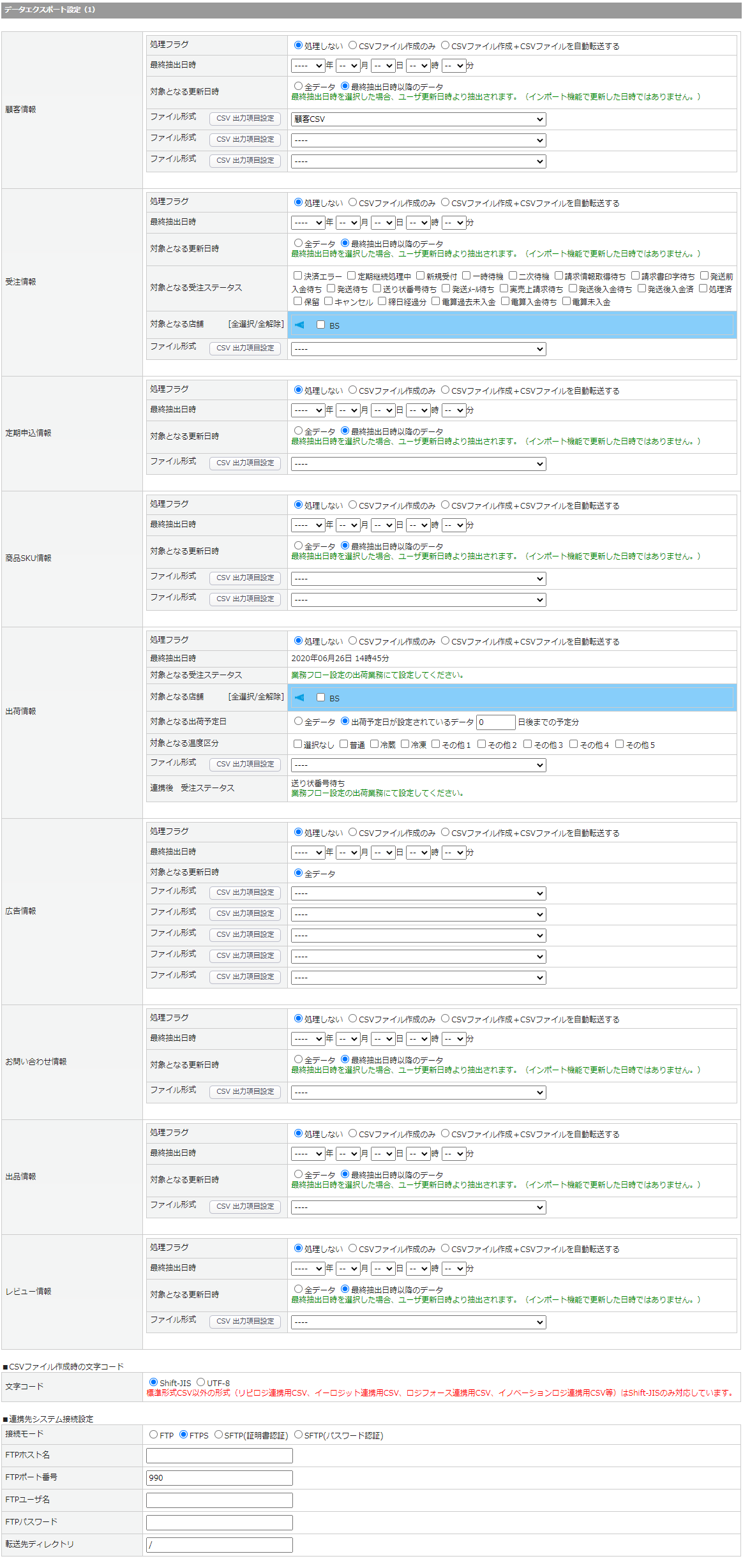
Task: Choose SFTP(証明書認証) connection mode
Action: pyautogui.click(x=218, y=1435)
